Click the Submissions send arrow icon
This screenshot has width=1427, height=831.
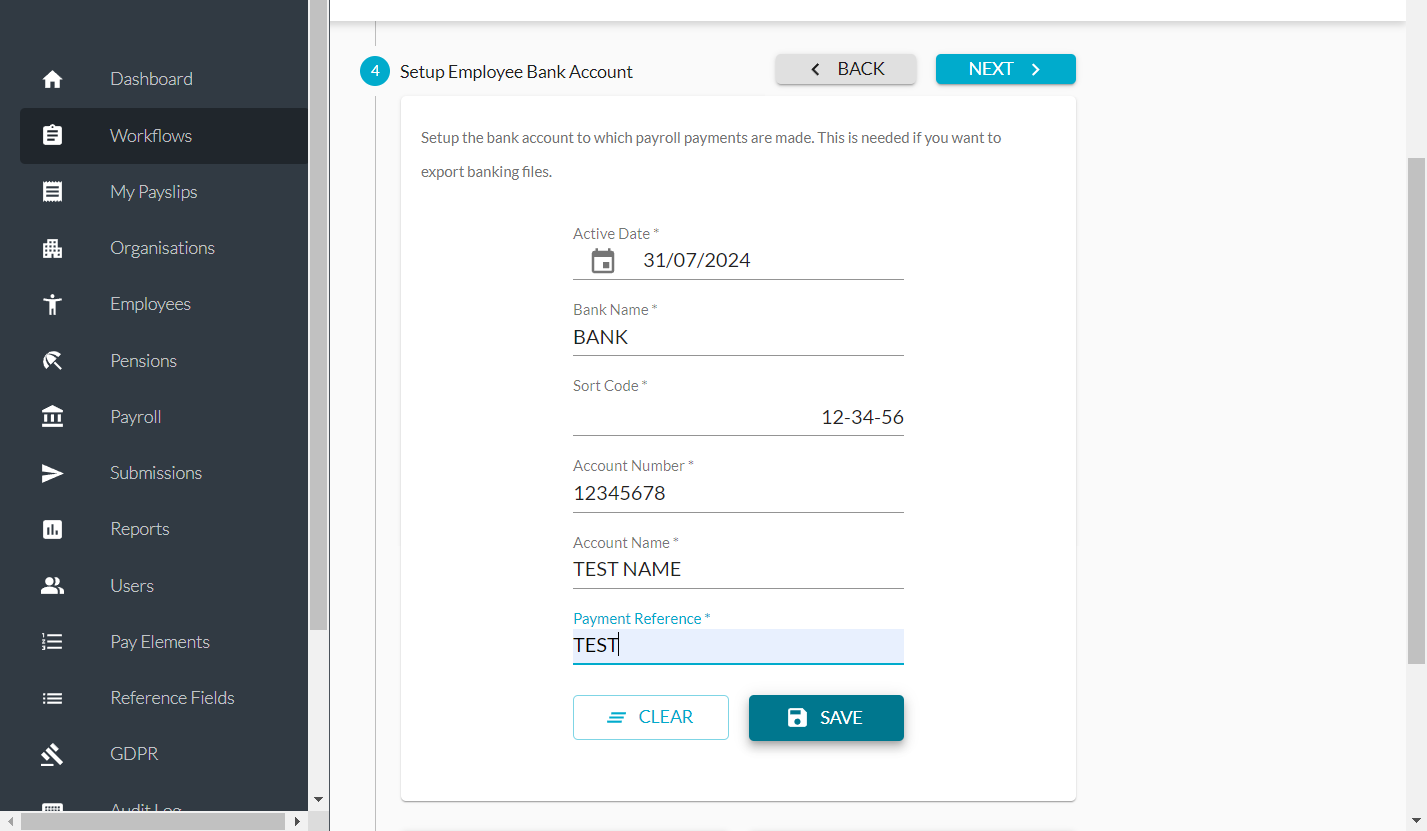click(x=53, y=473)
